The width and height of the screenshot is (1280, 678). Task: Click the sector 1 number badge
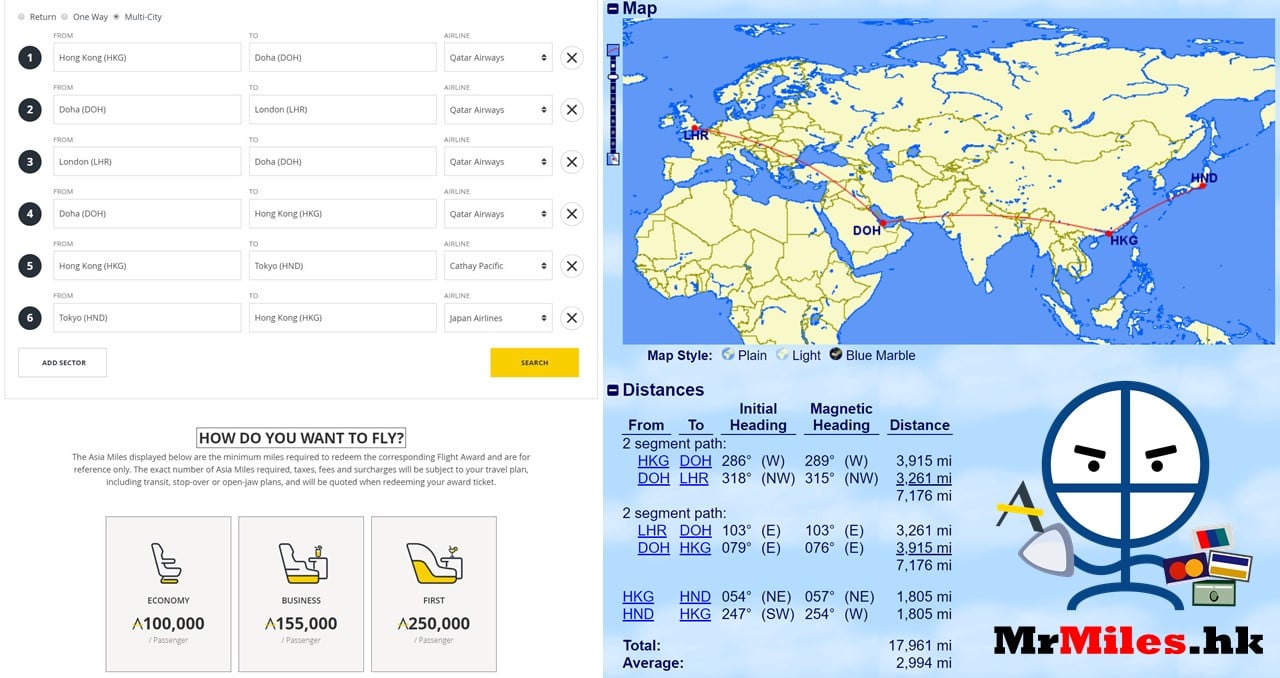30,58
